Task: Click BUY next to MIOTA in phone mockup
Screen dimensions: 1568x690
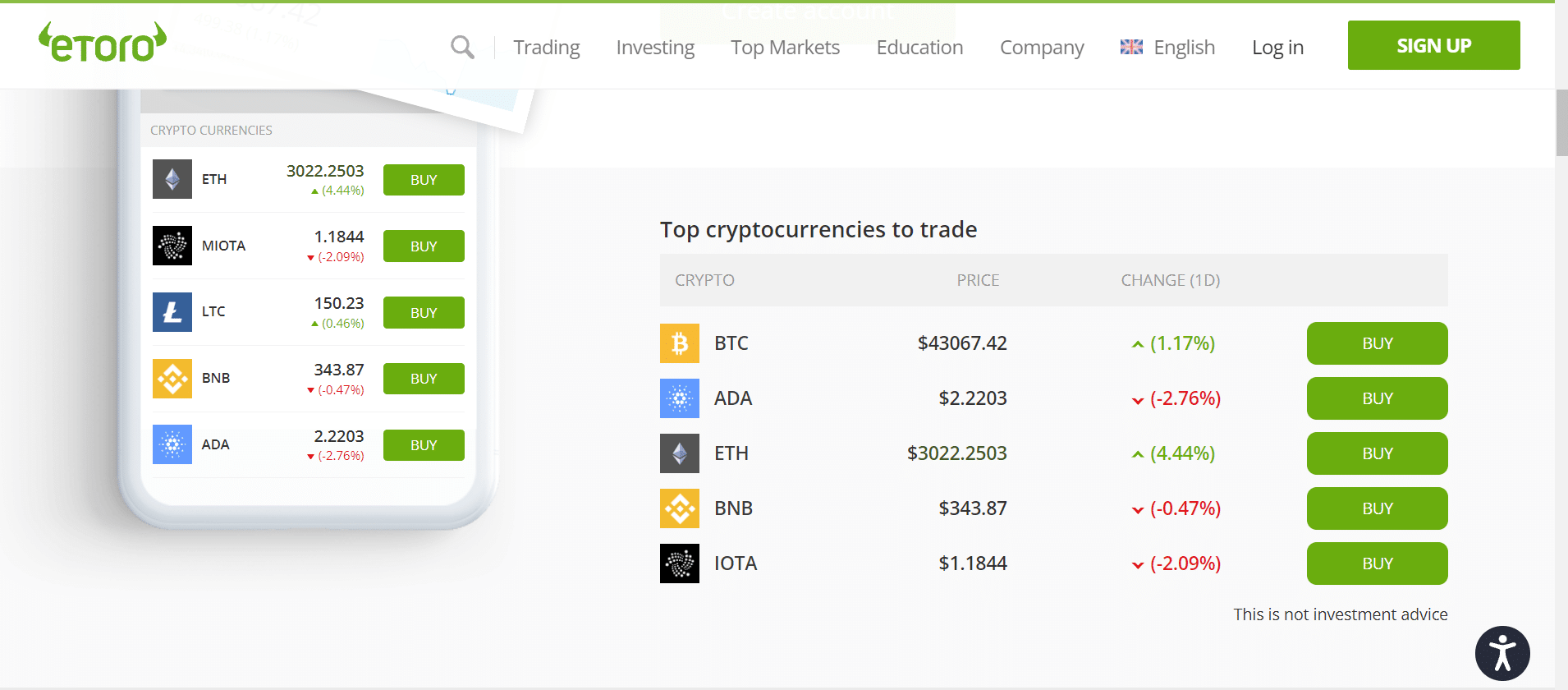Action: coord(424,246)
